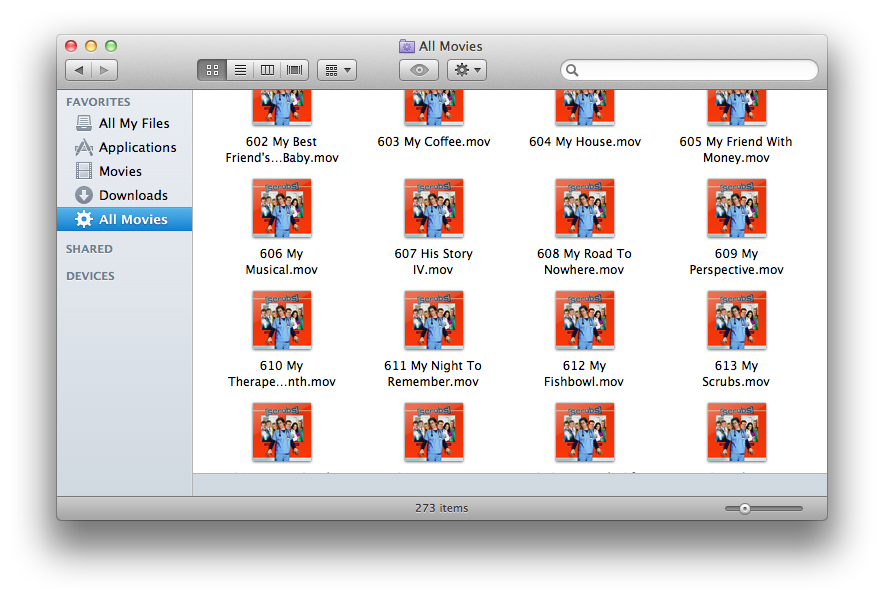The image size is (884, 599).
Task: Close the Finder window
Action: pyautogui.click(x=71, y=46)
